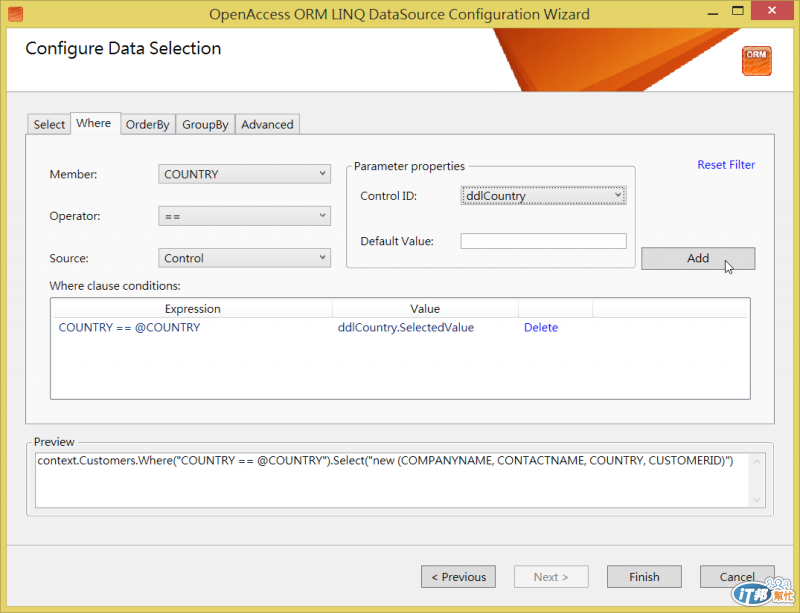Click the Reset Filter link

tap(726, 164)
